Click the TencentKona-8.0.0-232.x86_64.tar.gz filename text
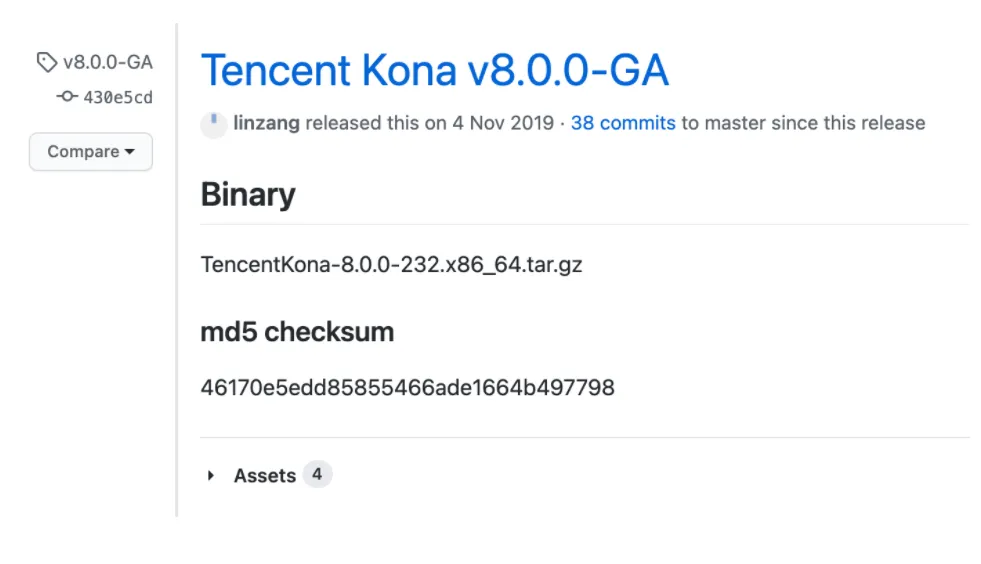981x564 pixels. tap(391, 265)
